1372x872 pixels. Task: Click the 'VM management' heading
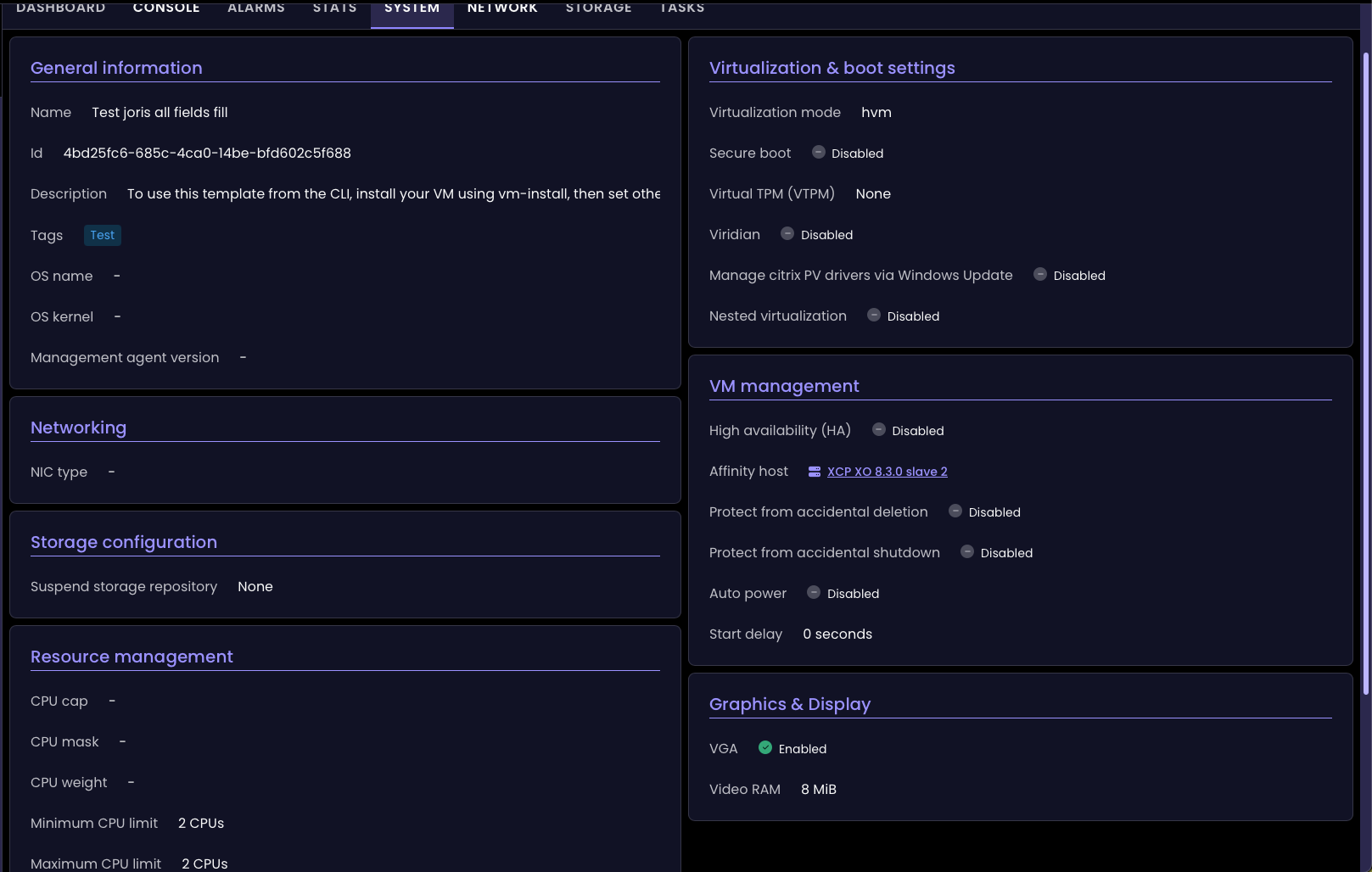point(784,386)
